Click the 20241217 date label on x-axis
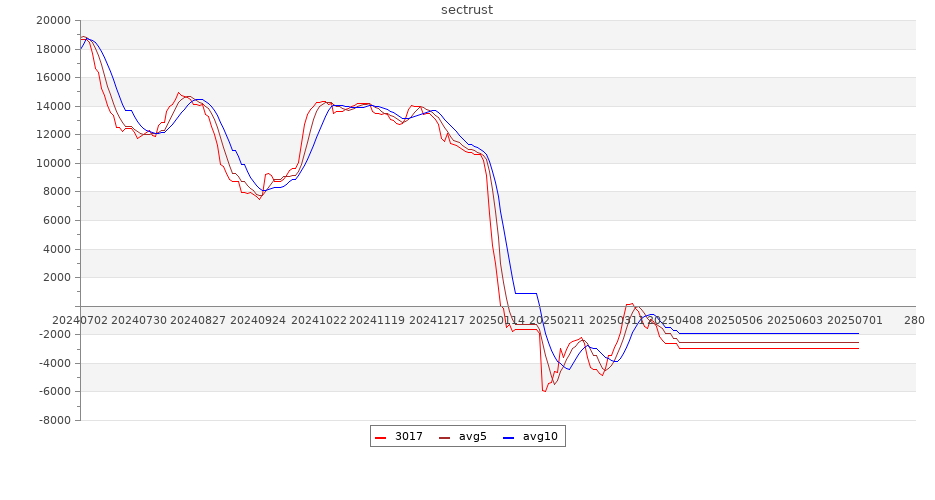This screenshot has height=500, width=935. [x=436, y=320]
